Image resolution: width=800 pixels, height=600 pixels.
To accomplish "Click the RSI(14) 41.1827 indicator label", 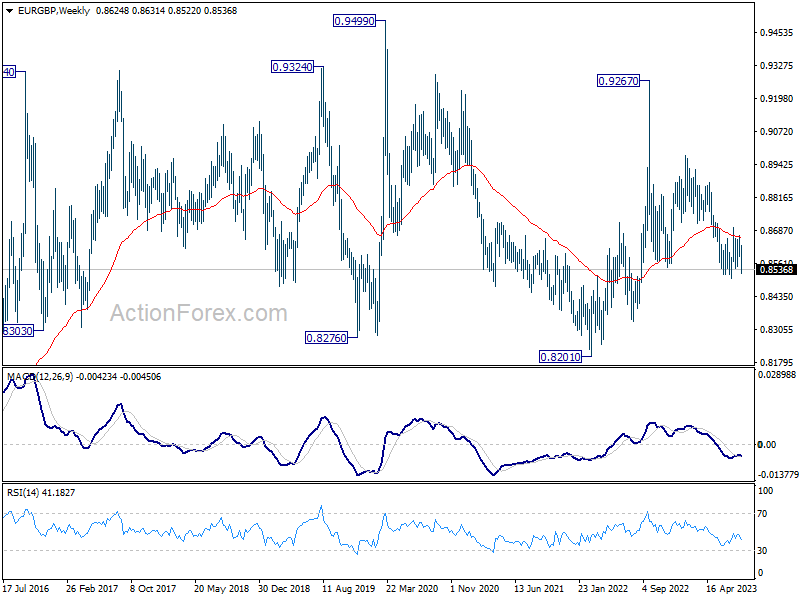I will coord(41,492).
